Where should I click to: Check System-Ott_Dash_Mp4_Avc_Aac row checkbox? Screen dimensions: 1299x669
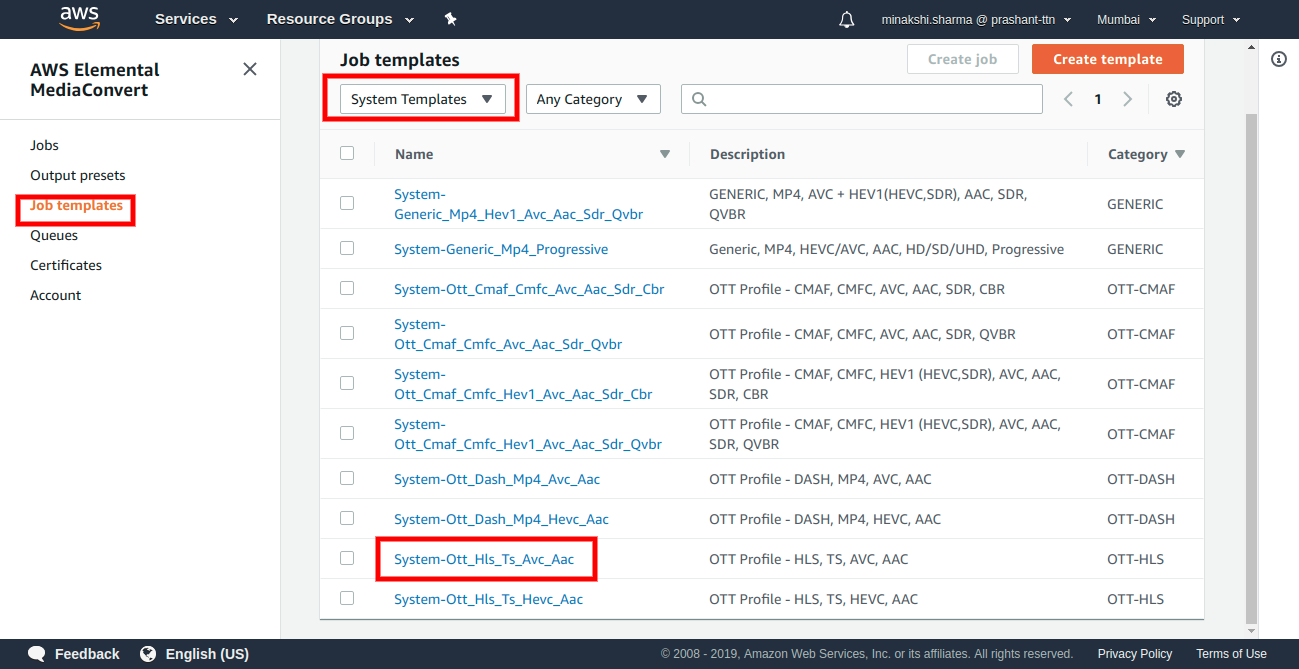coord(347,478)
